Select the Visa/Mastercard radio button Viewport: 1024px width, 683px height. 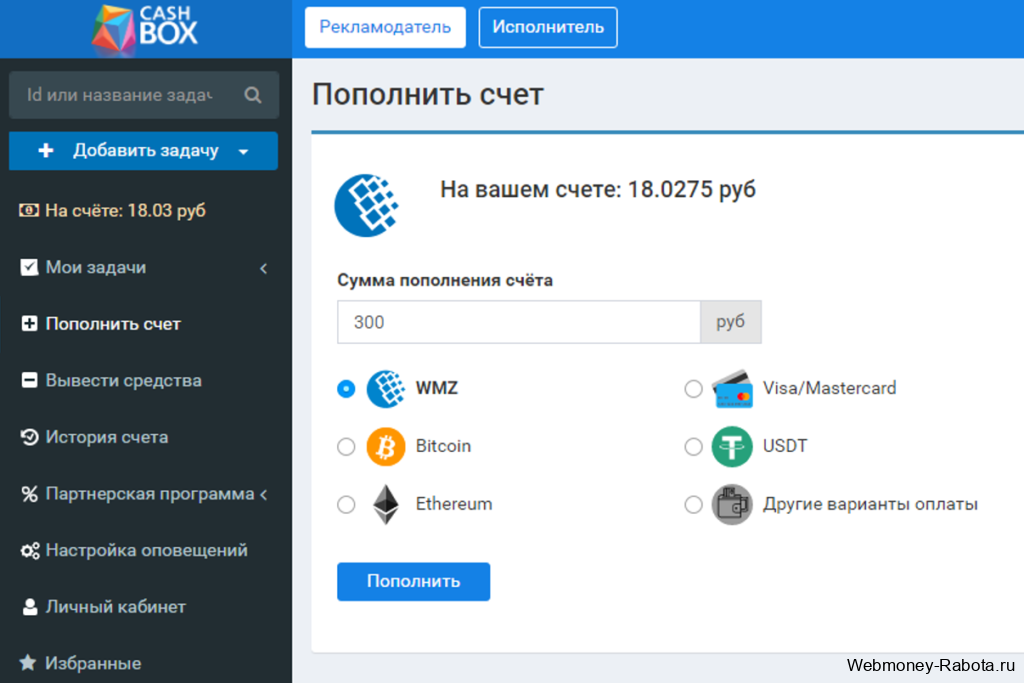pos(694,389)
